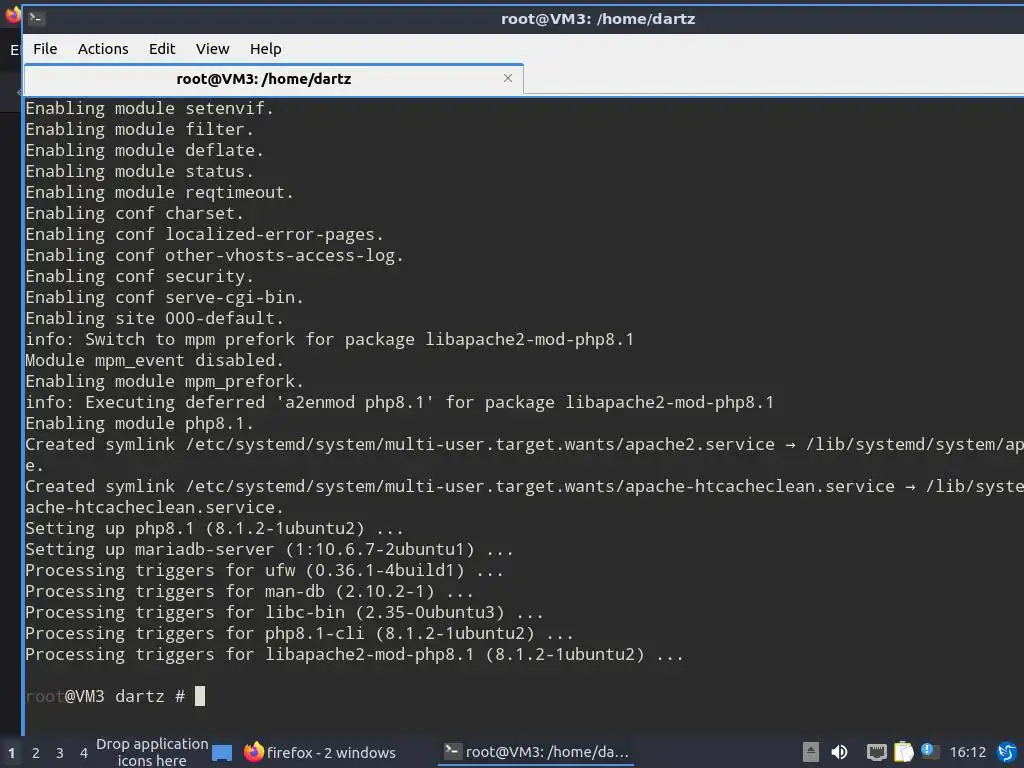Click the 'Setting up mariadb-server' line
The image size is (1024, 768).
(x=269, y=549)
